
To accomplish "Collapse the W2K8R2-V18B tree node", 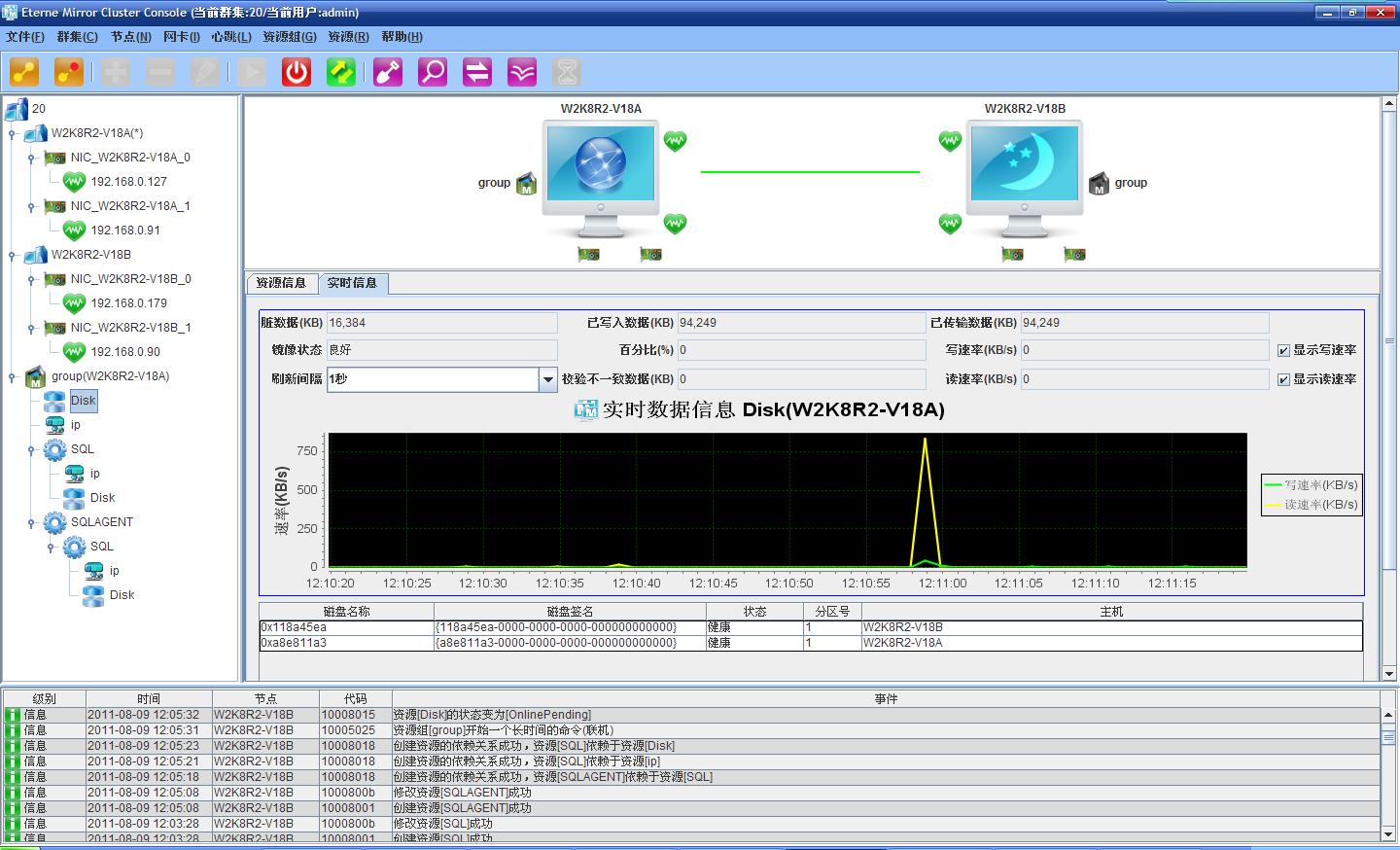I will point(12,255).
